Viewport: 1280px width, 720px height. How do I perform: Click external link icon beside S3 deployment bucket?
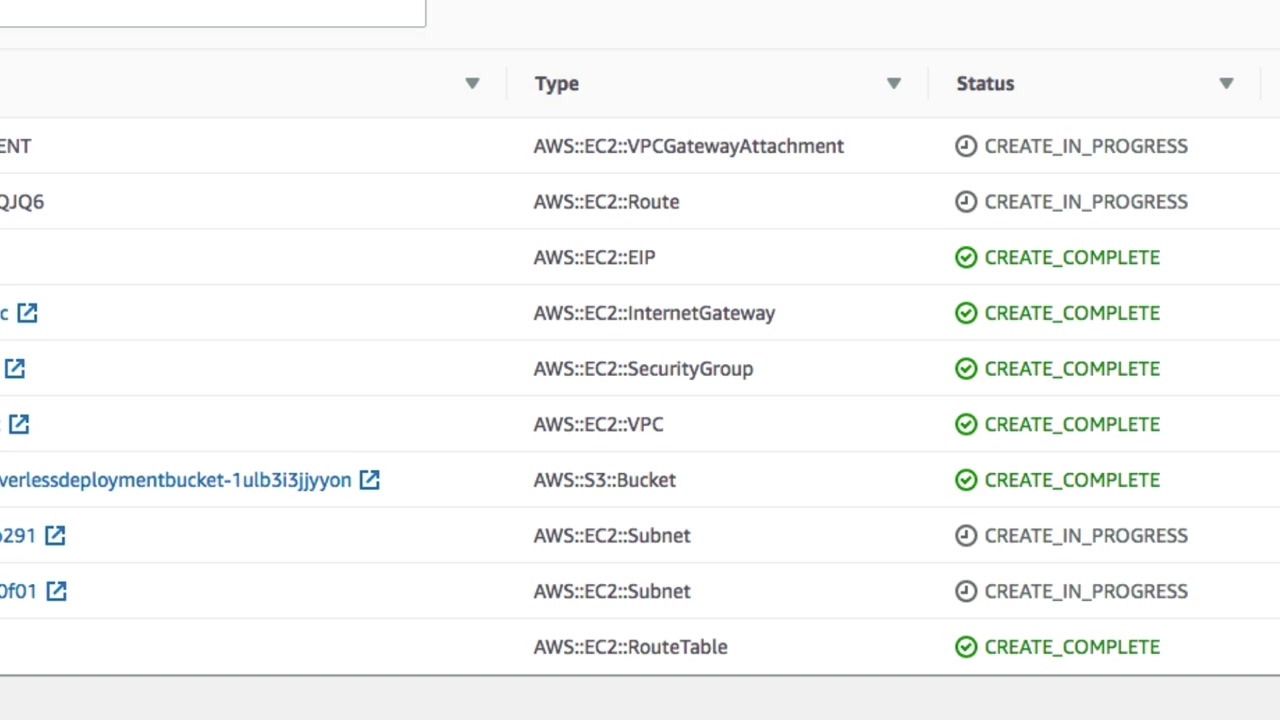tap(369, 480)
